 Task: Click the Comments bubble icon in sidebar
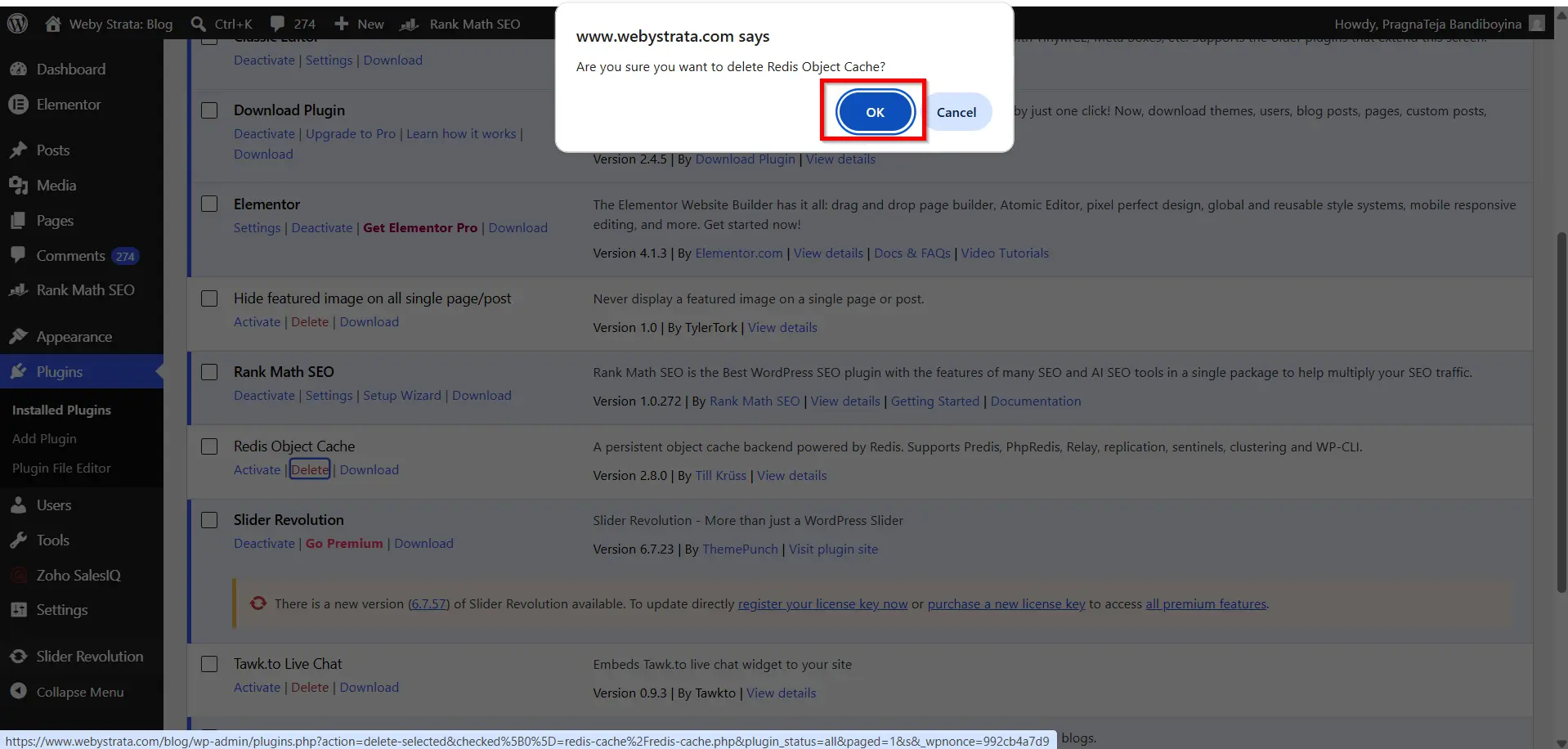click(x=19, y=255)
